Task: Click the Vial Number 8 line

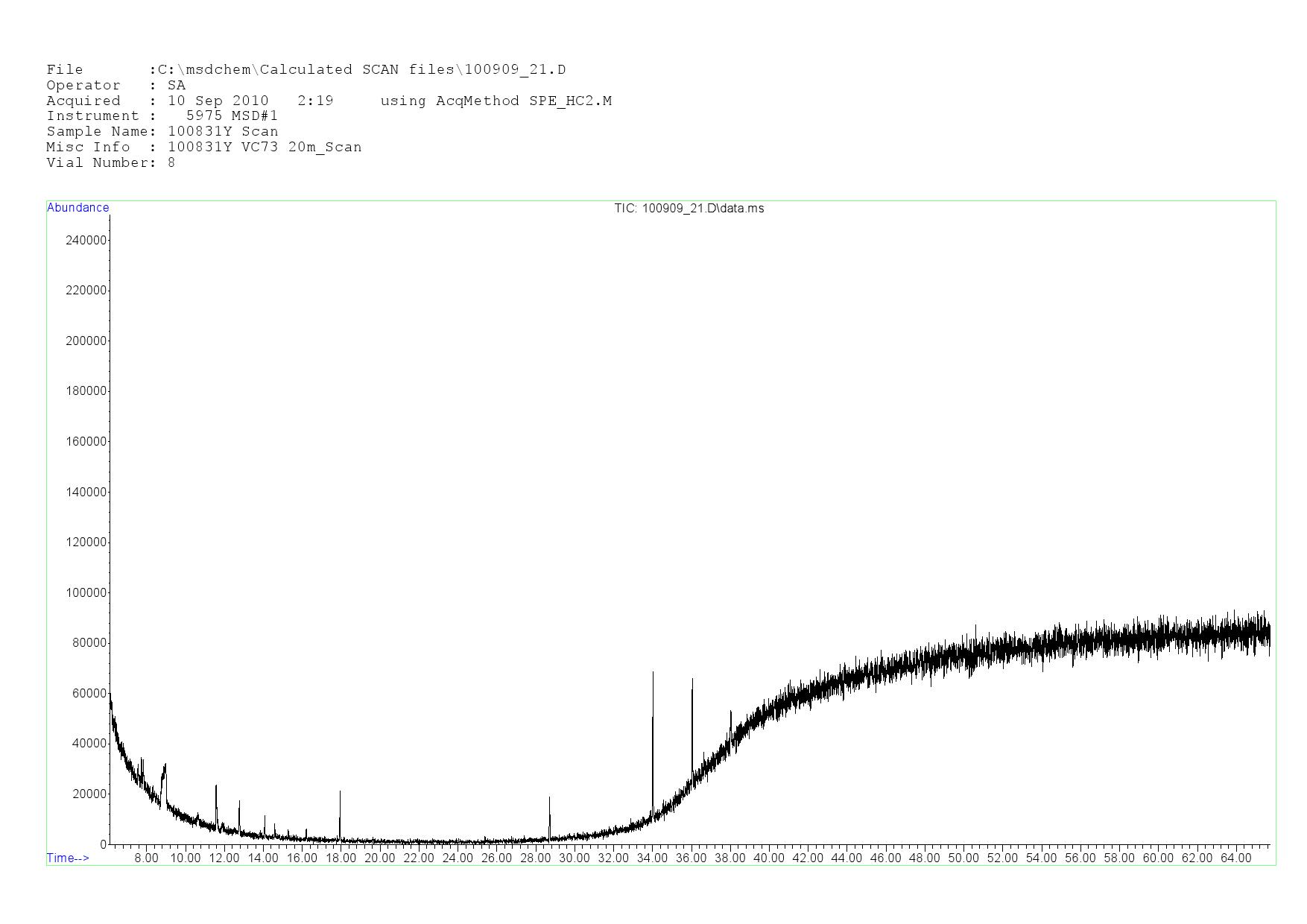Action: pyautogui.click(x=111, y=162)
